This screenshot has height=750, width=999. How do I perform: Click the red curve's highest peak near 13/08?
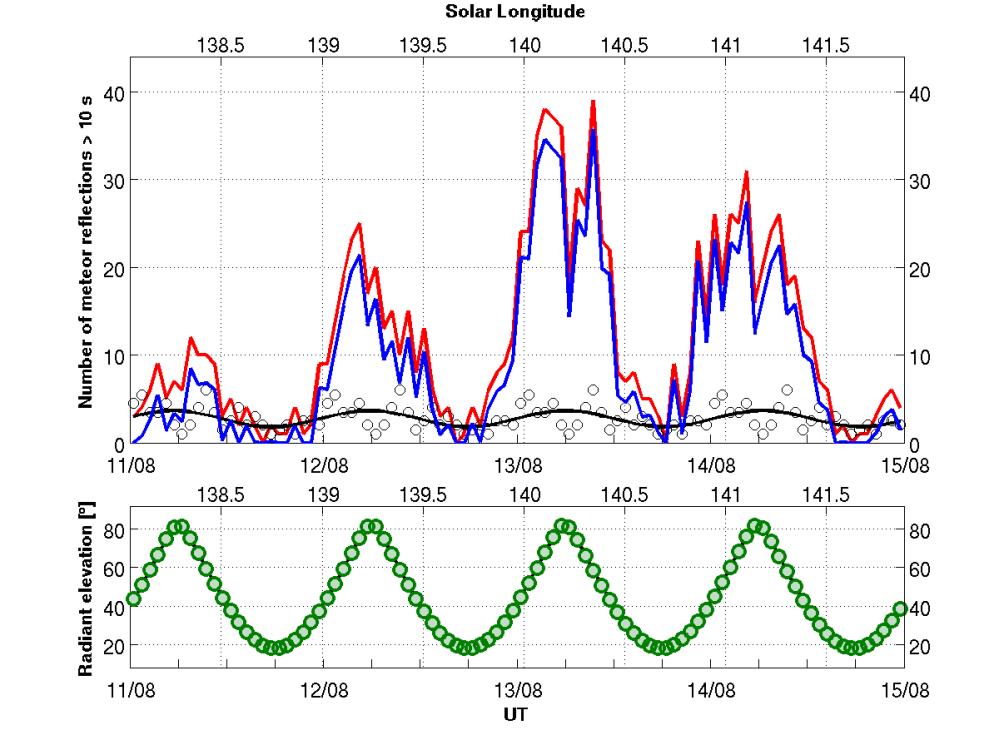point(594,101)
